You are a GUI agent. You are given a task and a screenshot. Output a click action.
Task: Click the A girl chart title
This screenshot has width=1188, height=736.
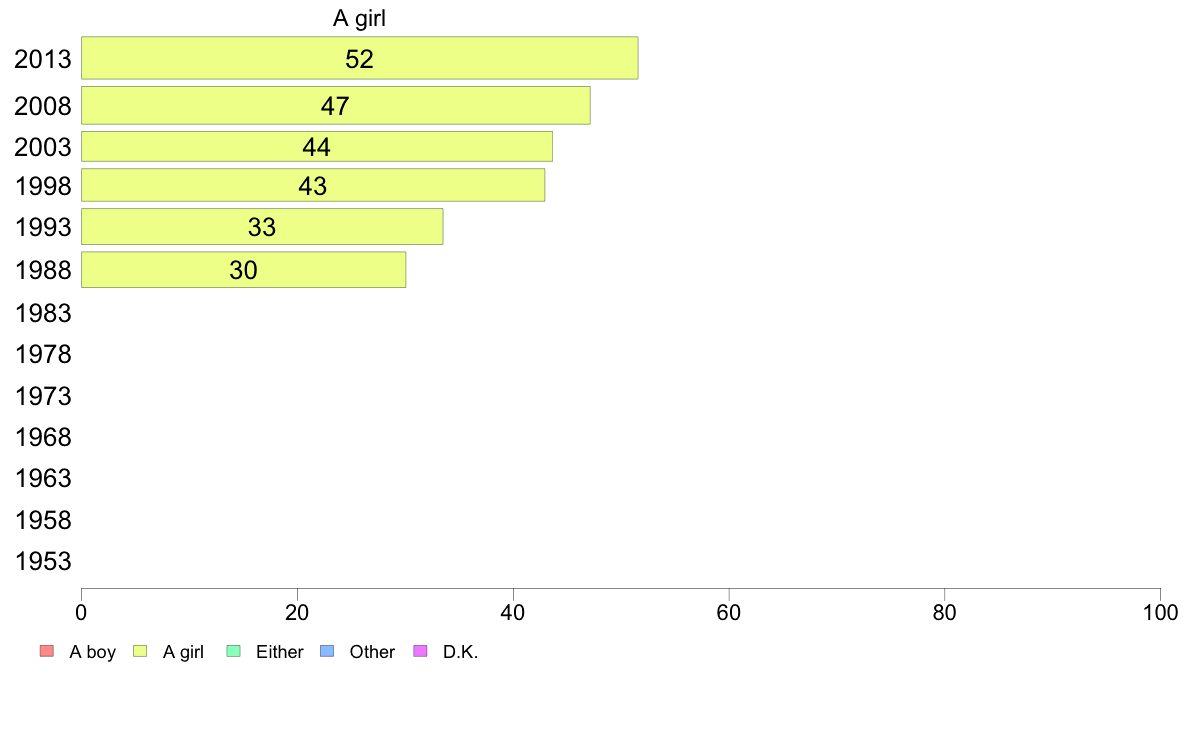[x=359, y=18]
